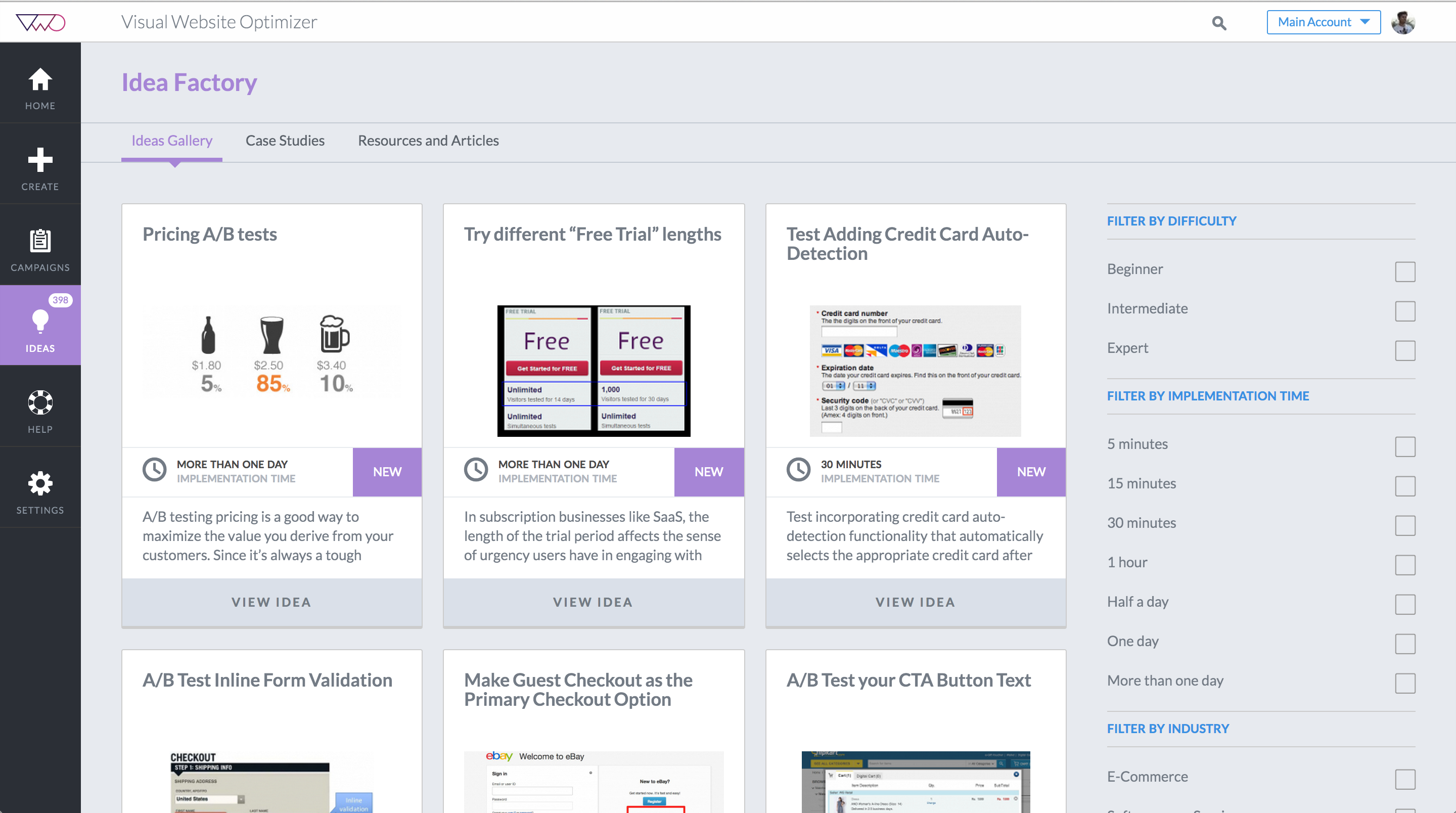
Task: Open A/B Test Inline Form Validation title
Action: tap(267, 680)
